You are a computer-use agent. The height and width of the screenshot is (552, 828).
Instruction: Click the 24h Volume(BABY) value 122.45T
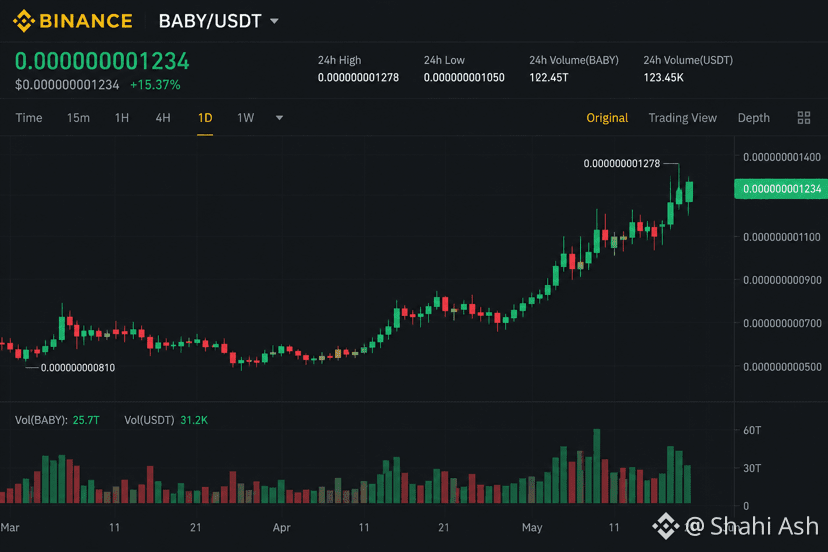point(549,78)
